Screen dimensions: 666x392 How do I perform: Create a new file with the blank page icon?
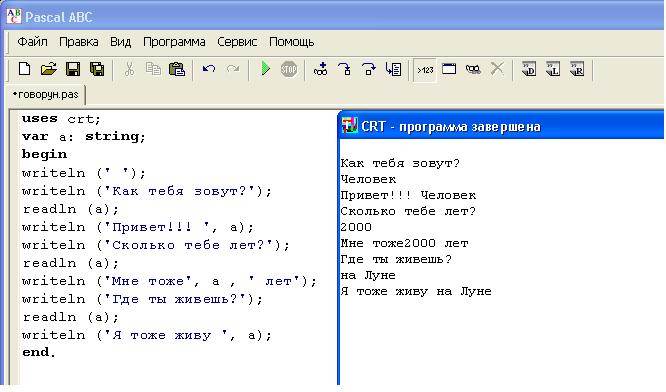coord(25,69)
